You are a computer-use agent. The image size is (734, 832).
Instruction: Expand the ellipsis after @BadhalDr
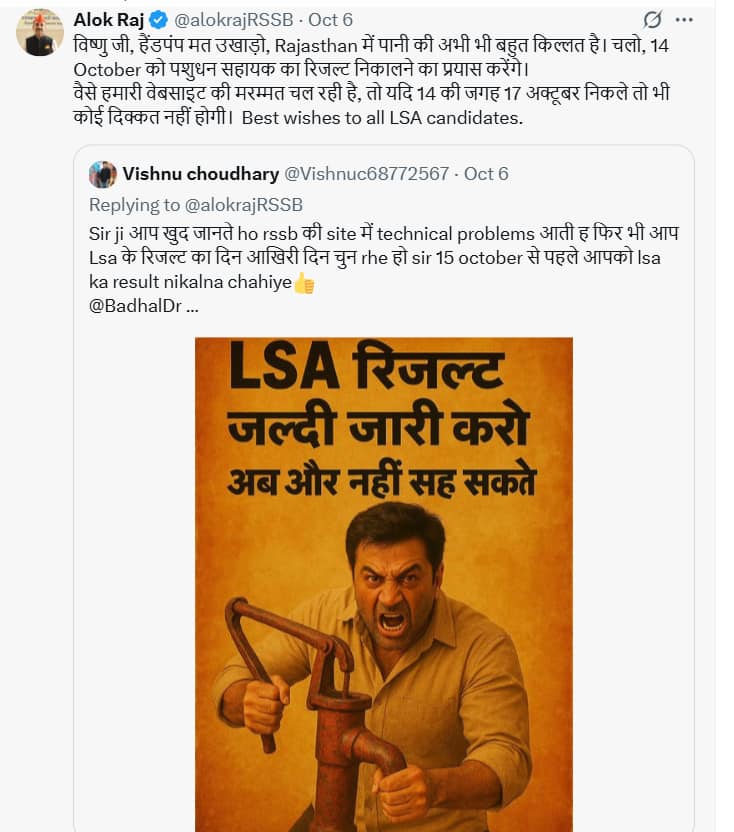[x=191, y=306]
